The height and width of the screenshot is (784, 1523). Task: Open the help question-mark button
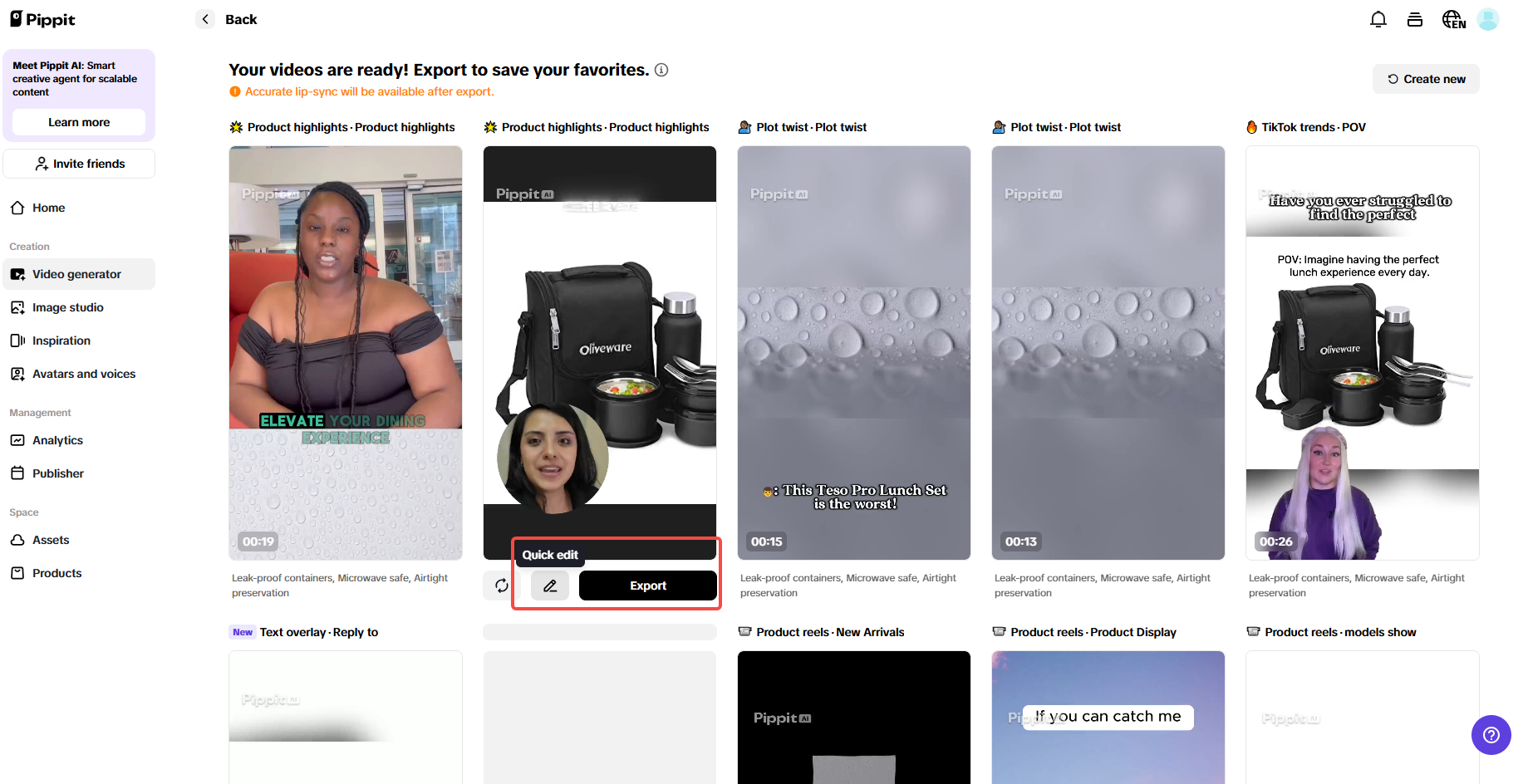point(1491,735)
